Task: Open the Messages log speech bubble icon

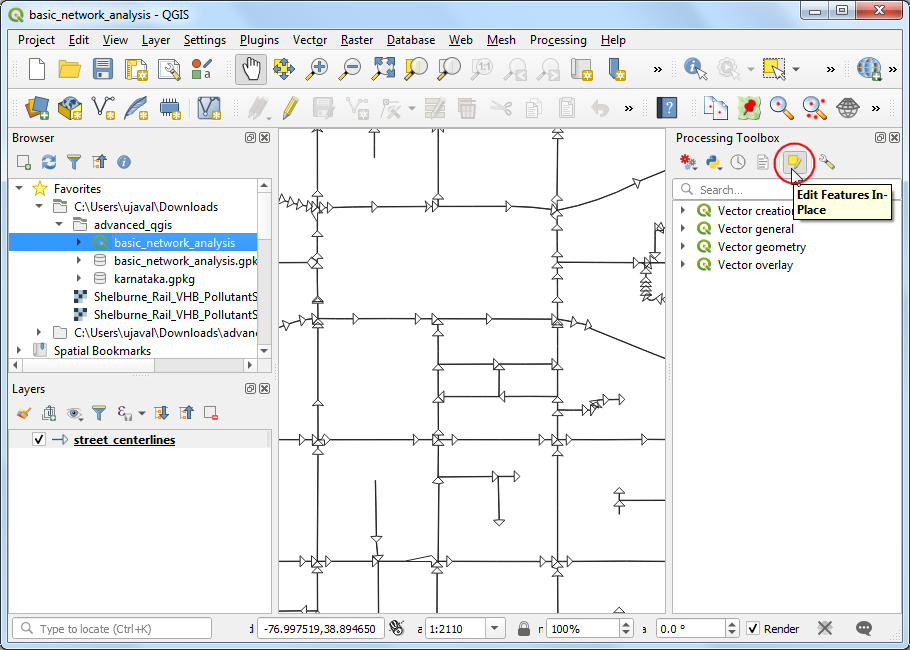Action: tap(864, 628)
